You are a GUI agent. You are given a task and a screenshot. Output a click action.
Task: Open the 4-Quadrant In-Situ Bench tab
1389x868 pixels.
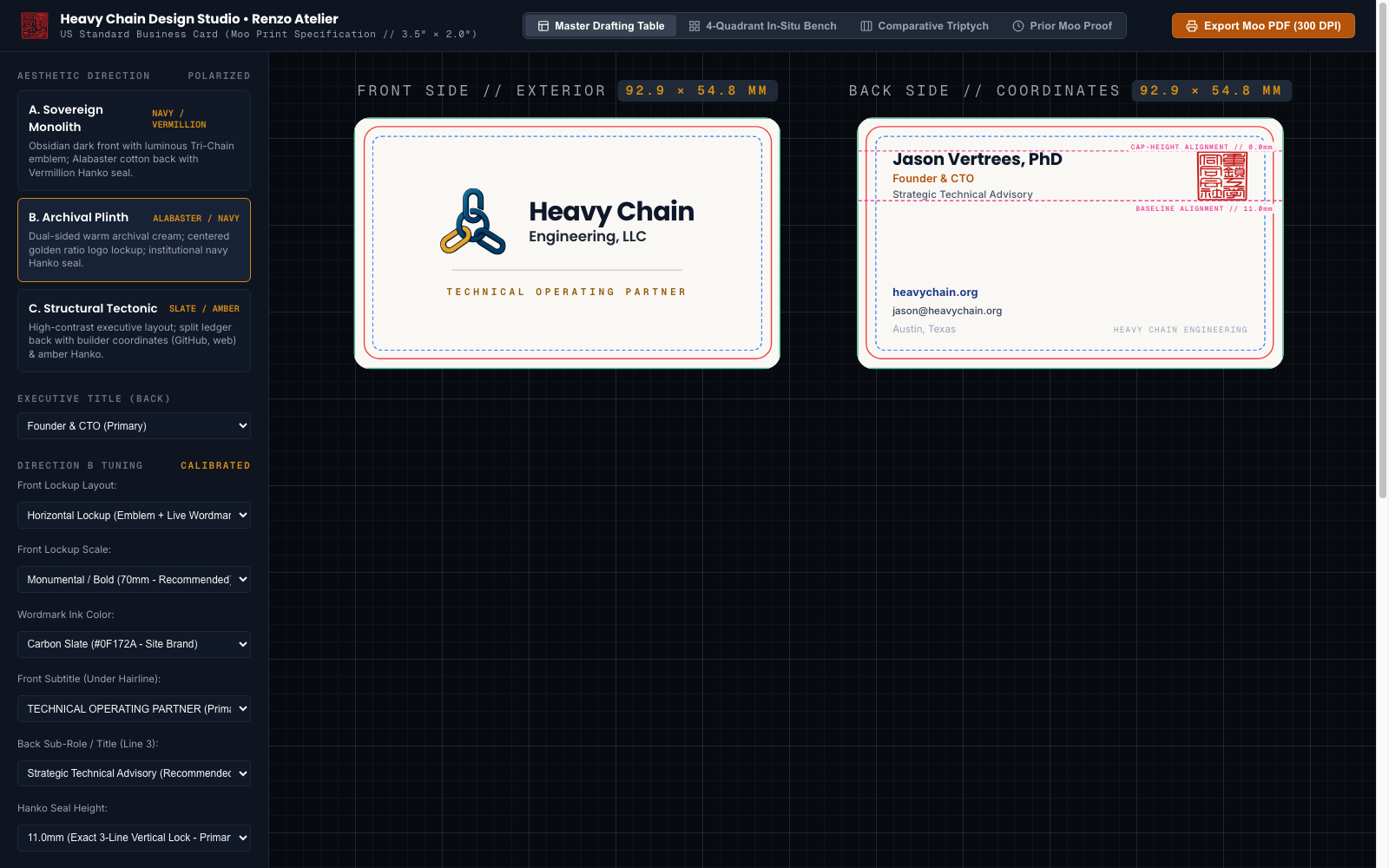763,26
